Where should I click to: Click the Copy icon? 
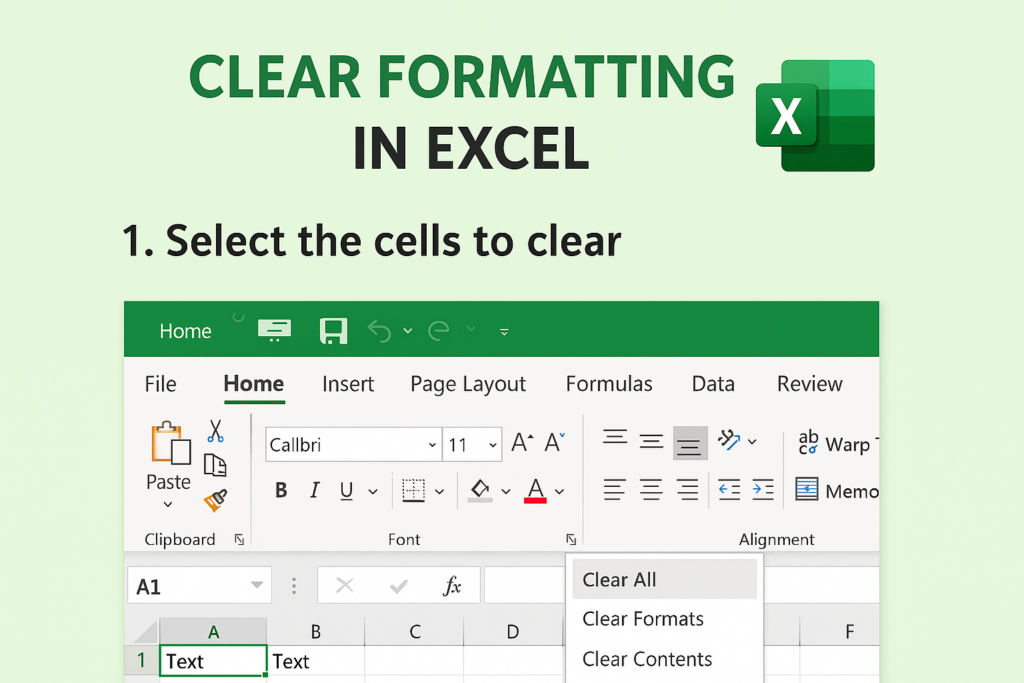pyautogui.click(x=215, y=465)
